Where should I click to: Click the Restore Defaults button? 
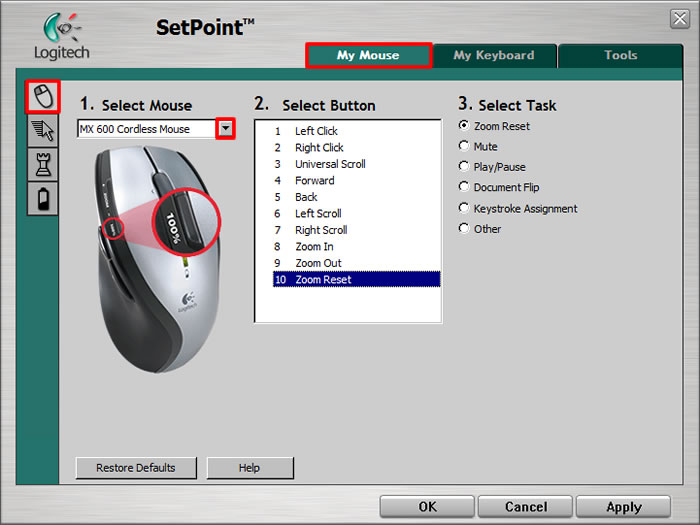coord(136,468)
